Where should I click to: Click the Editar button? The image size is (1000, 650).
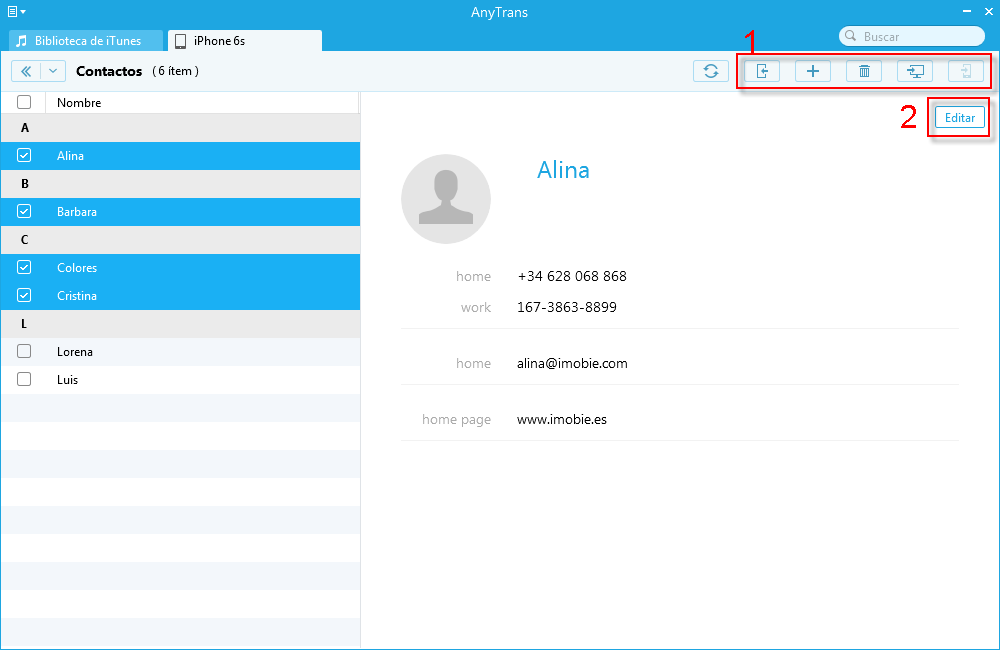coord(959,117)
